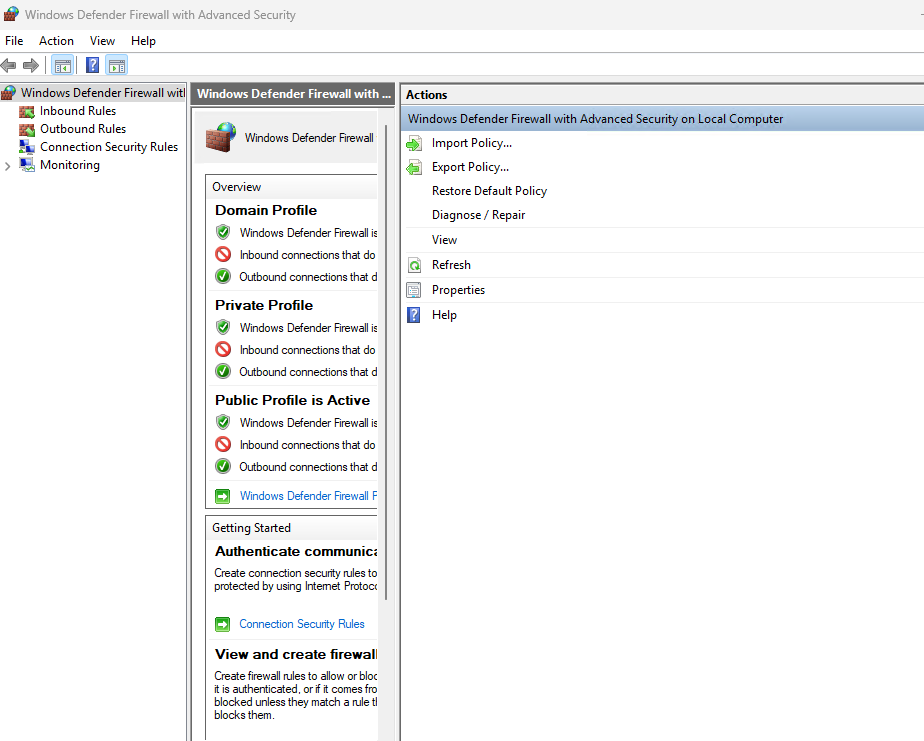924x741 pixels.
Task: Click the Connection Security Rules tree icon
Action: point(27,147)
